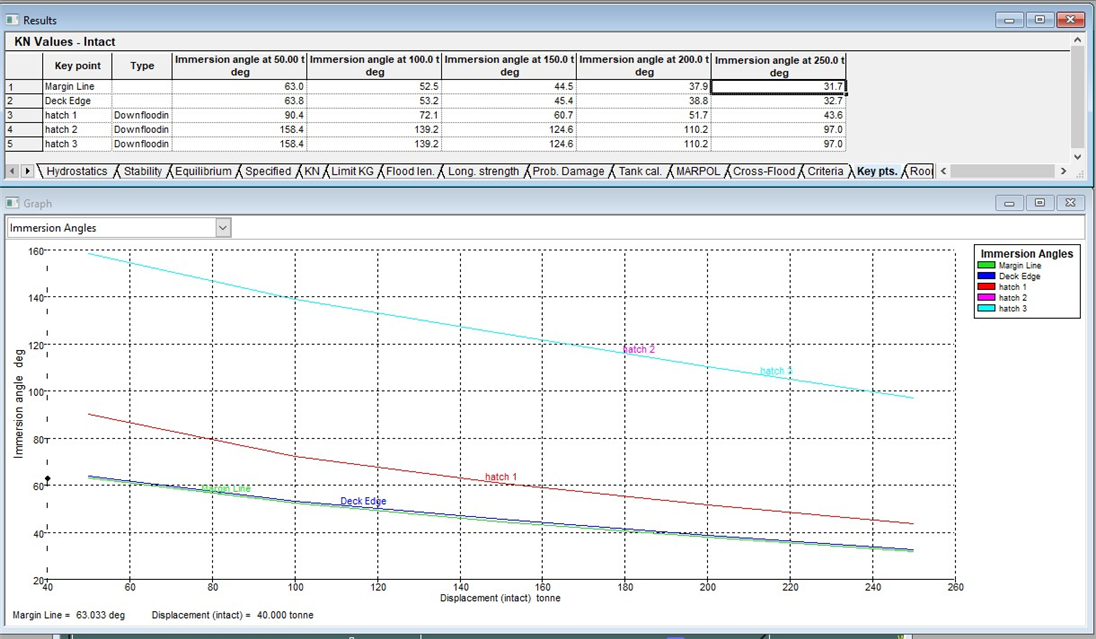This screenshot has width=1096, height=639.
Task: Maximize the Graph window
Action: pos(1039,203)
